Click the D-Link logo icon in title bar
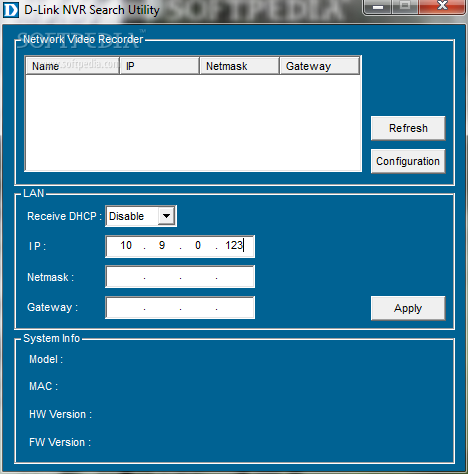This screenshot has width=468, height=474. pos(11,10)
